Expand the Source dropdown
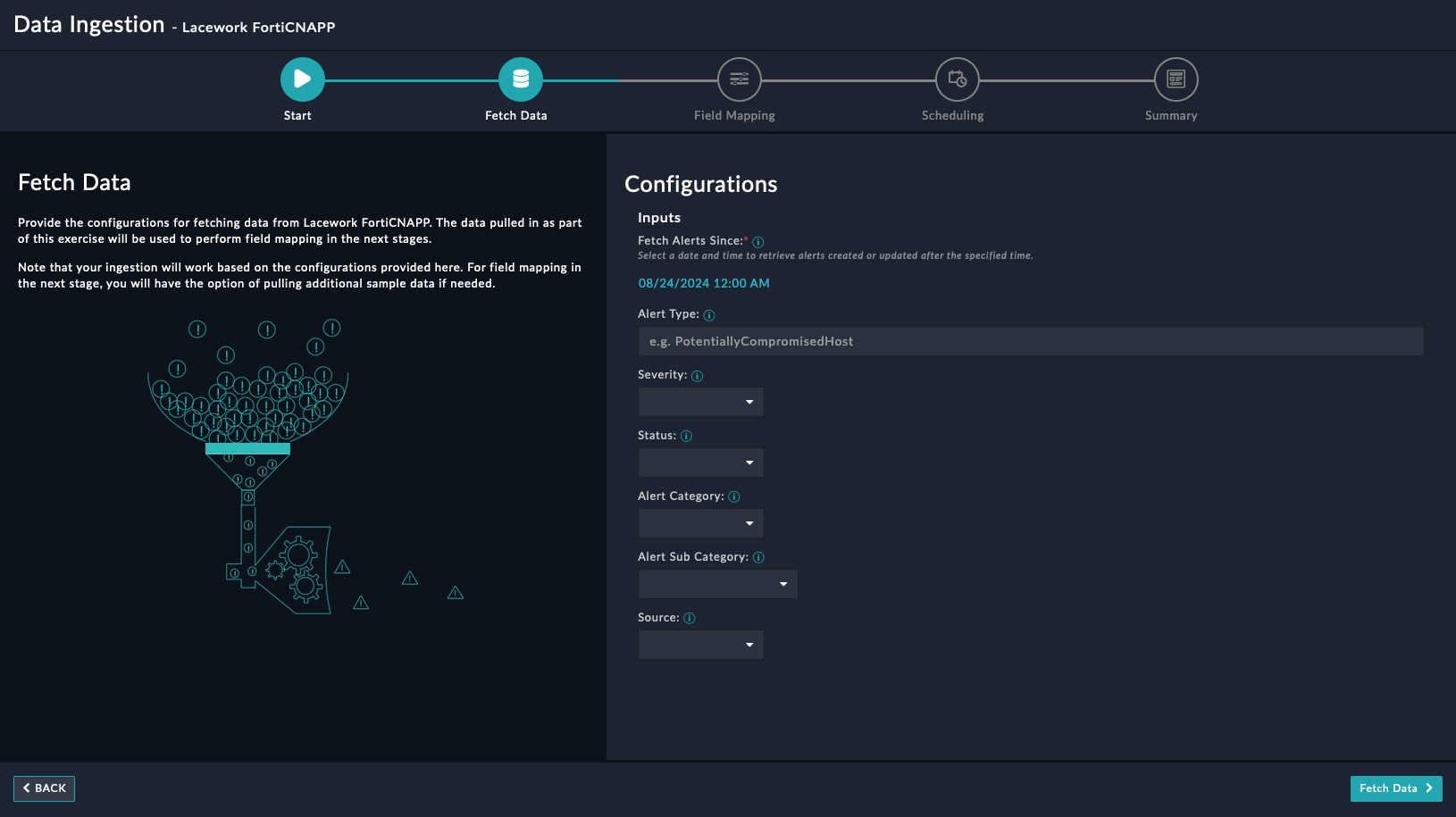The width and height of the screenshot is (1456, 817). [701, 645]
